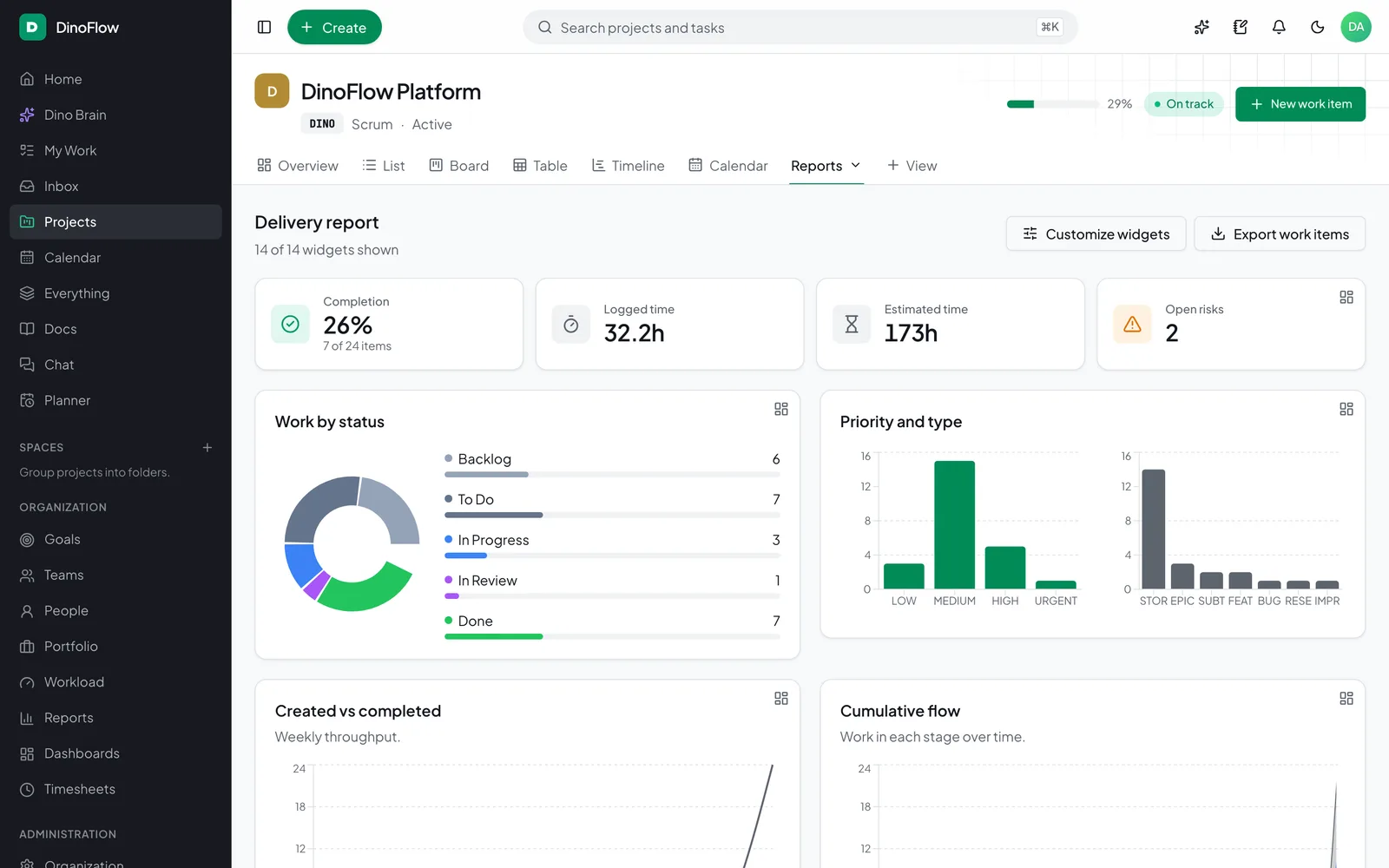Click the DINO project key badge

322,124
